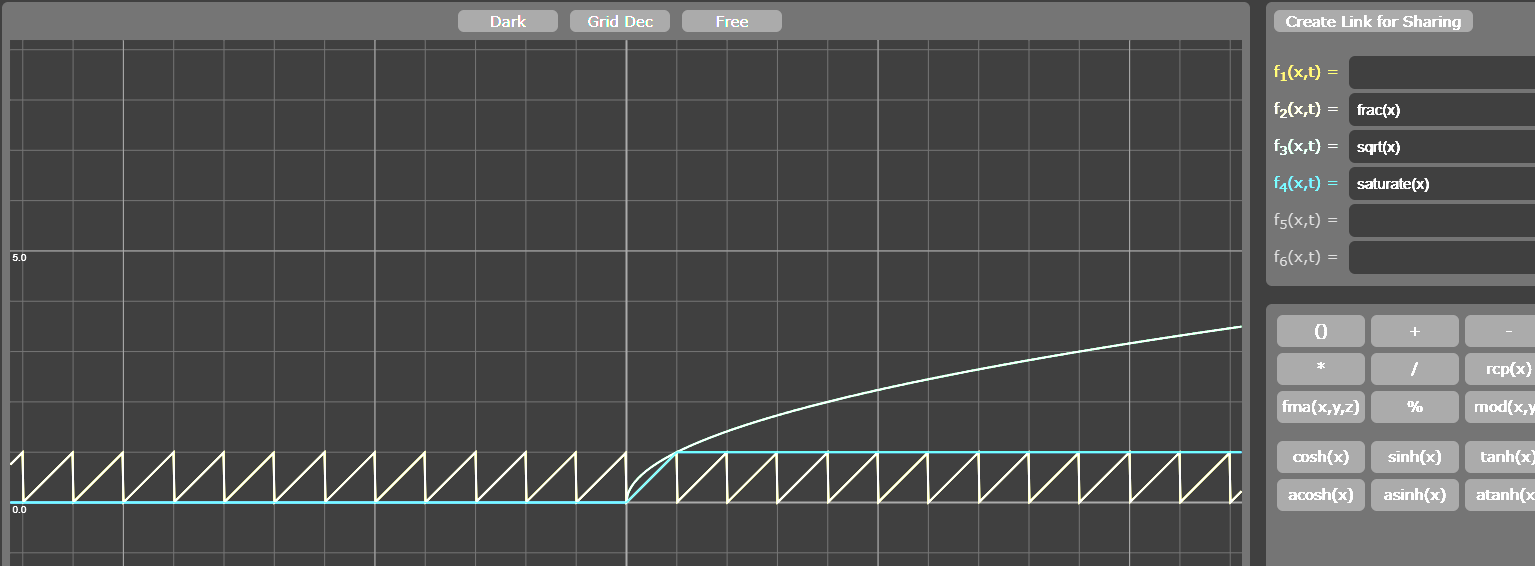This screenshot has height=566, width=1535.
Task: Insert the atanh(x) function
Action: [1500, 494]
